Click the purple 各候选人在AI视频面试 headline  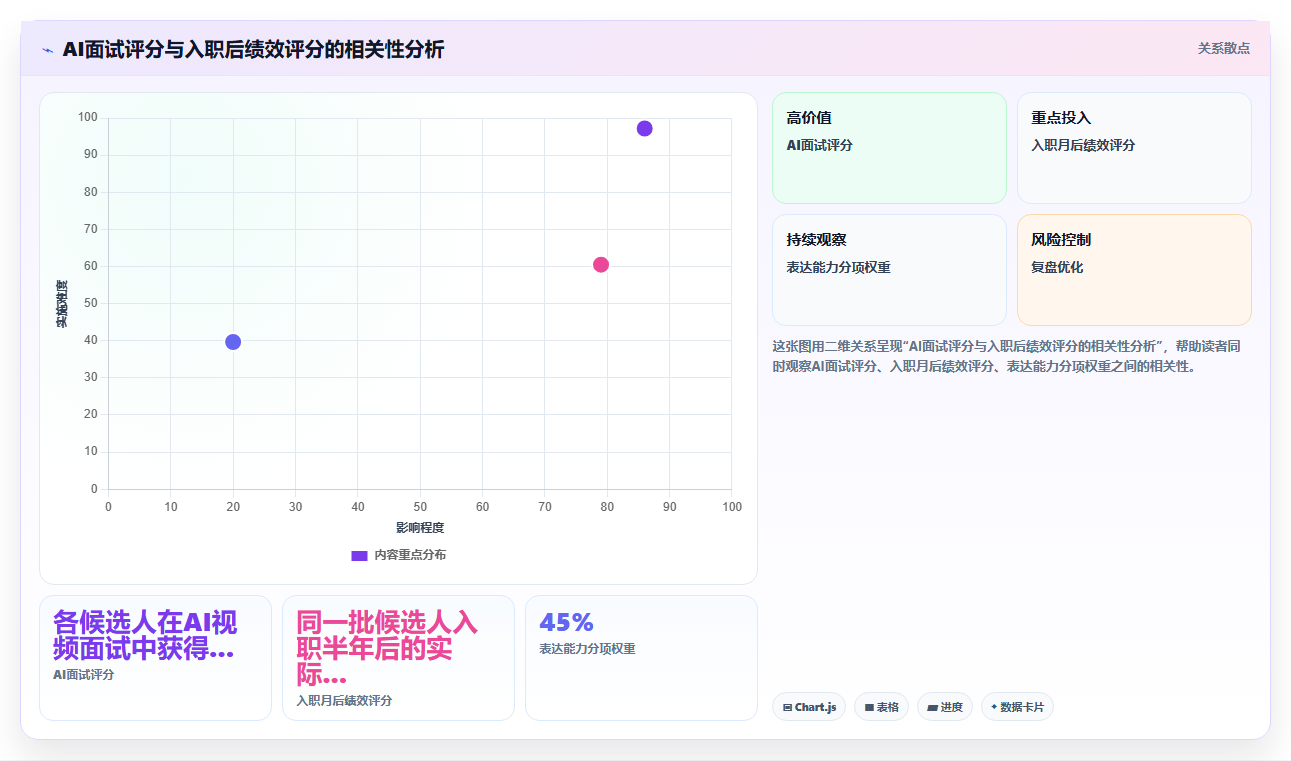click(145, 635)
